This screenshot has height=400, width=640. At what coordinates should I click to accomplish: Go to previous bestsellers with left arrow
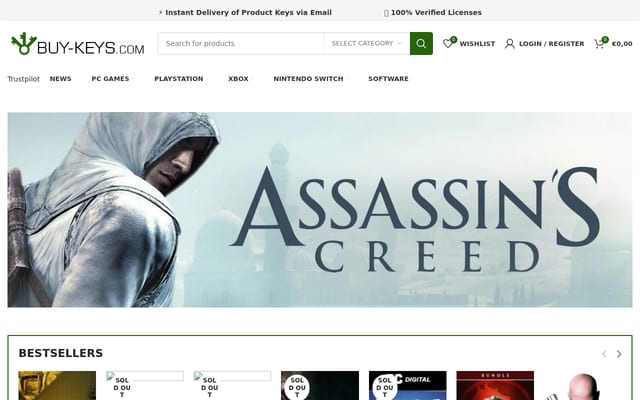point(604,354)
